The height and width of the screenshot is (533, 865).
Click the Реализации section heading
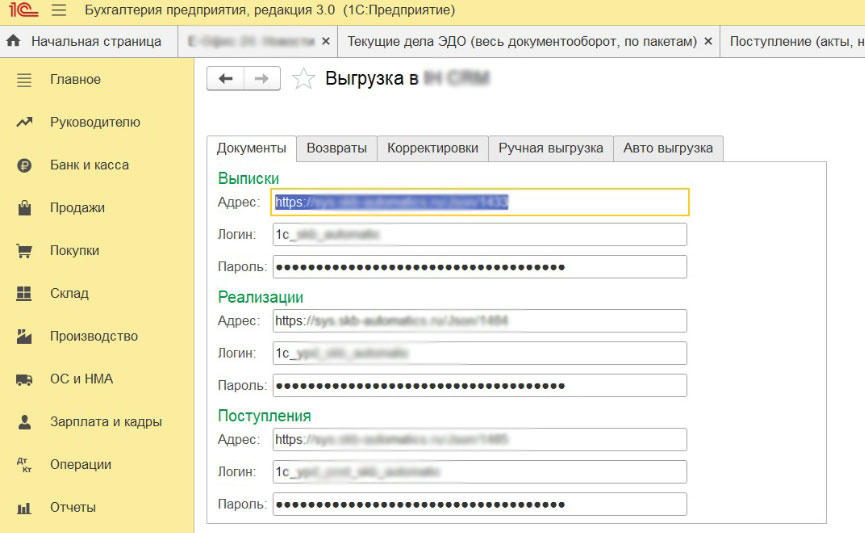tap(260, 297)
